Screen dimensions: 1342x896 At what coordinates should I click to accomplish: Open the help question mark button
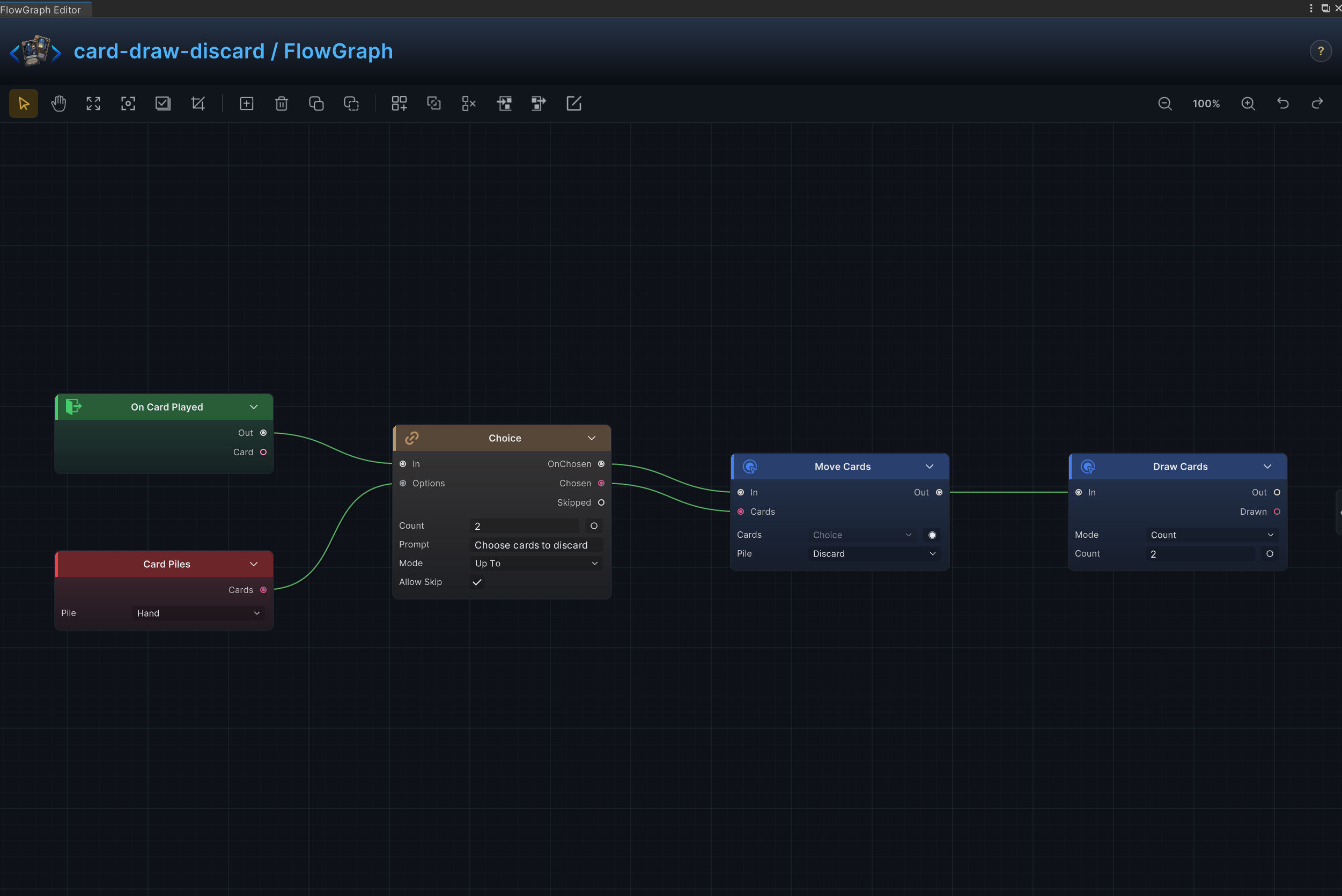click(1321, 51)
